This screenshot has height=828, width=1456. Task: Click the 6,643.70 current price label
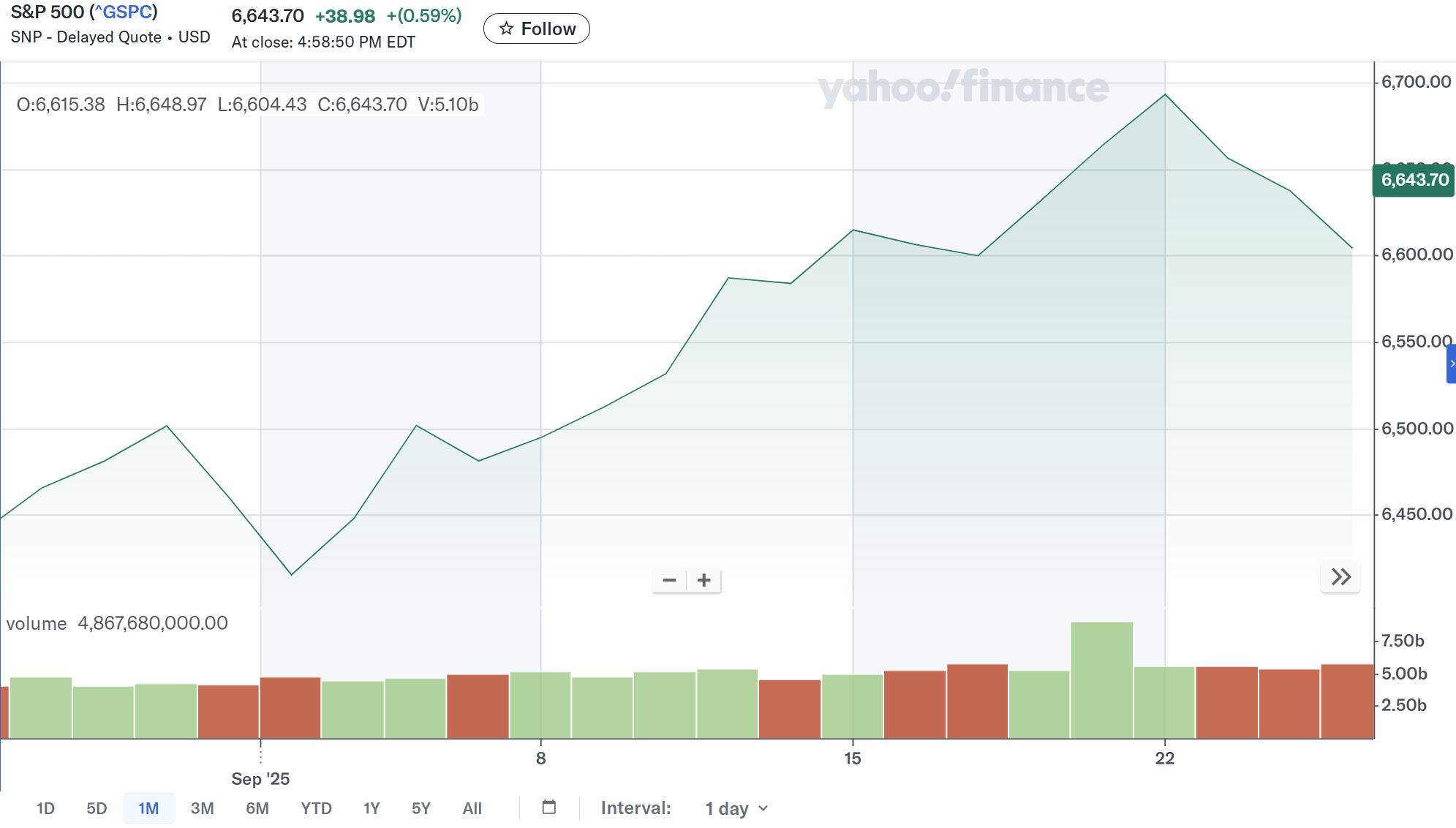[1414, 180]
